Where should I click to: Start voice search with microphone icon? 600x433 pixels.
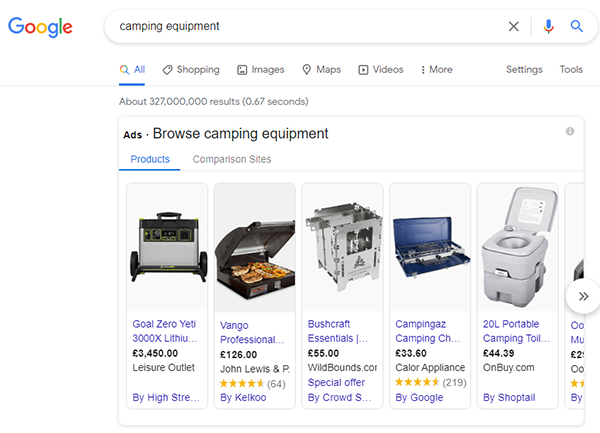click(x=548, y=27)
